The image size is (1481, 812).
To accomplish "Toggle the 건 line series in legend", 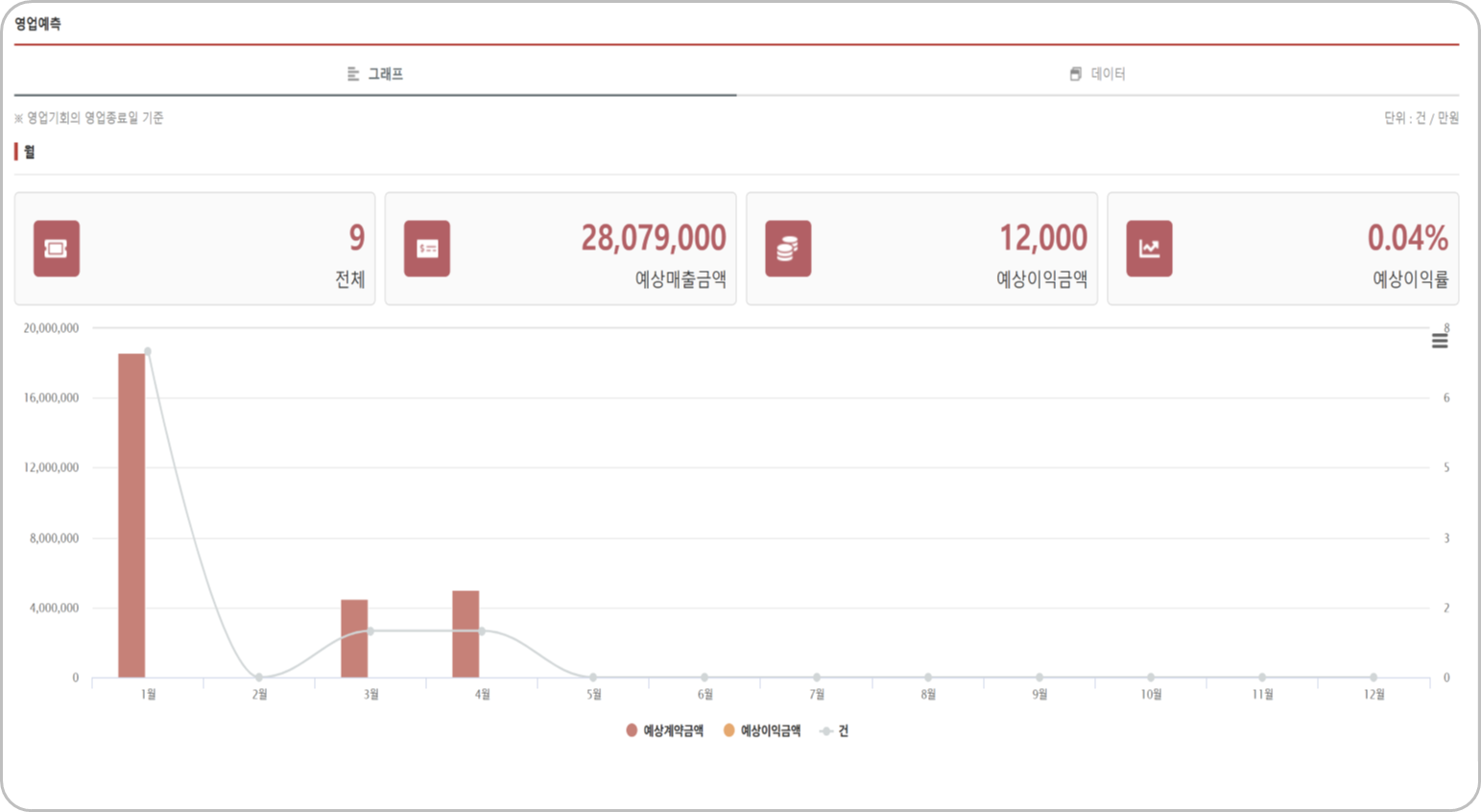I will [x=834, y=731].
